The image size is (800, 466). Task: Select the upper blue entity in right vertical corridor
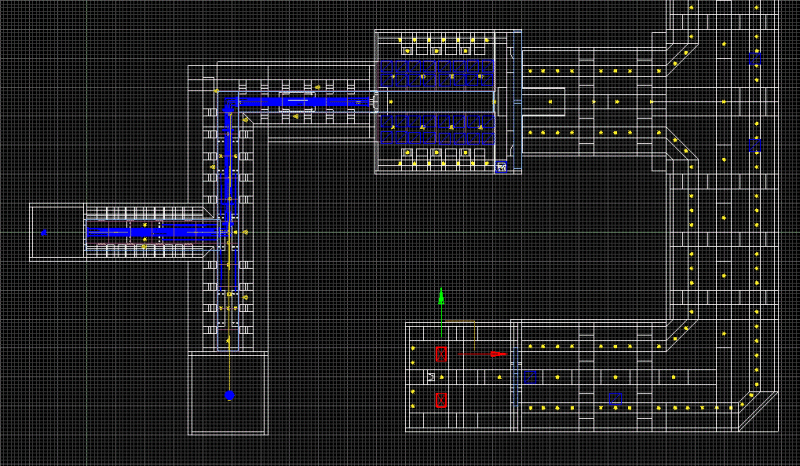(x=756, y=58)
